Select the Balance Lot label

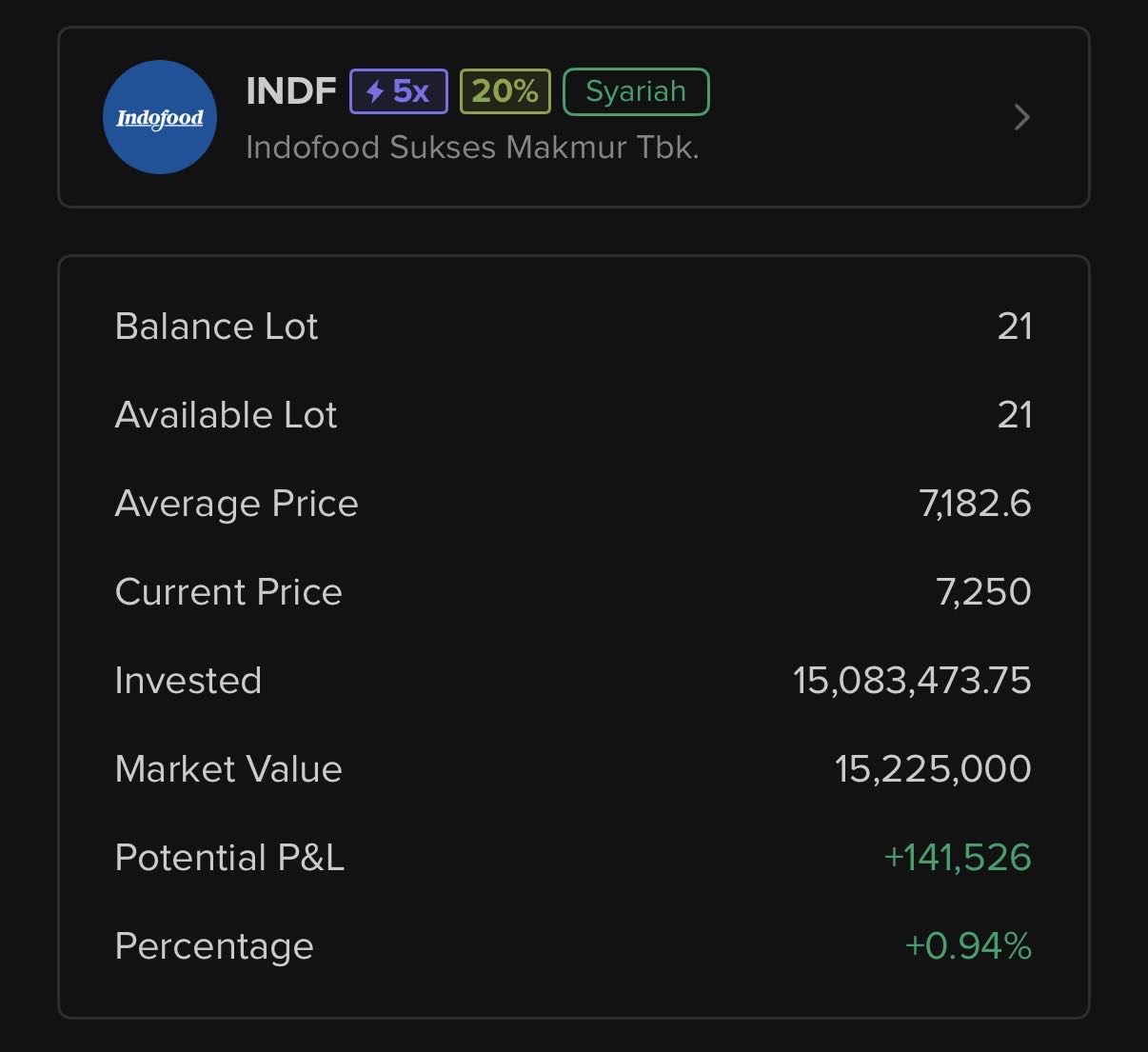tap(216, 327)
